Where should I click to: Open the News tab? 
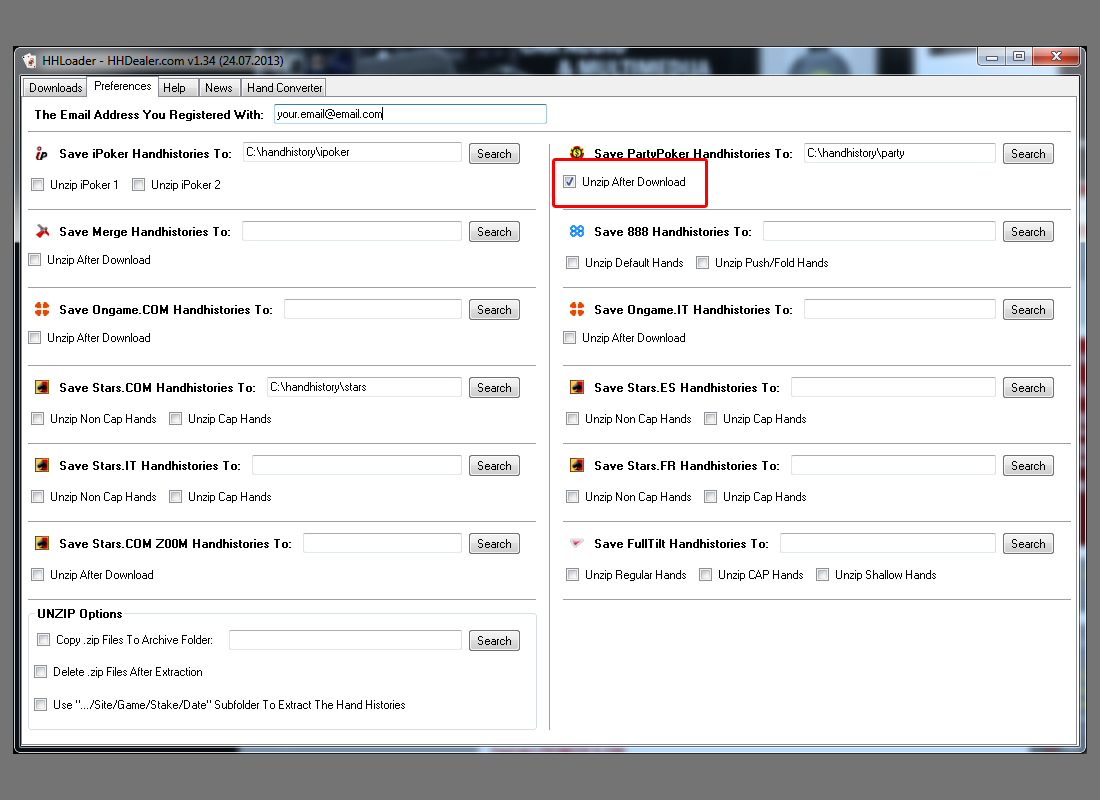click(x=218, y=88)
